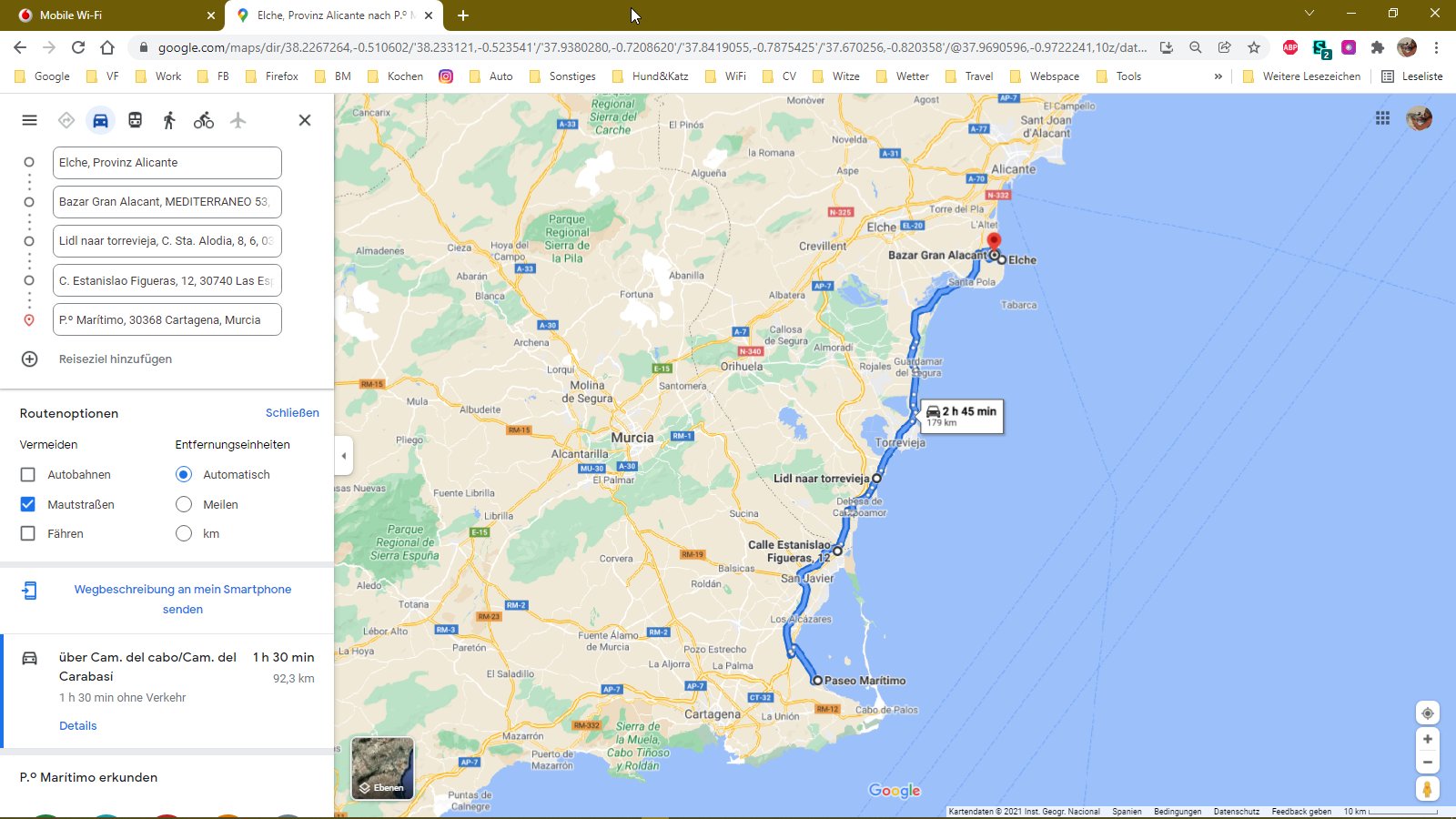
Task: Open the Kochen bookmarks folder
Action: pyautogui.click(x=396, y=76)
